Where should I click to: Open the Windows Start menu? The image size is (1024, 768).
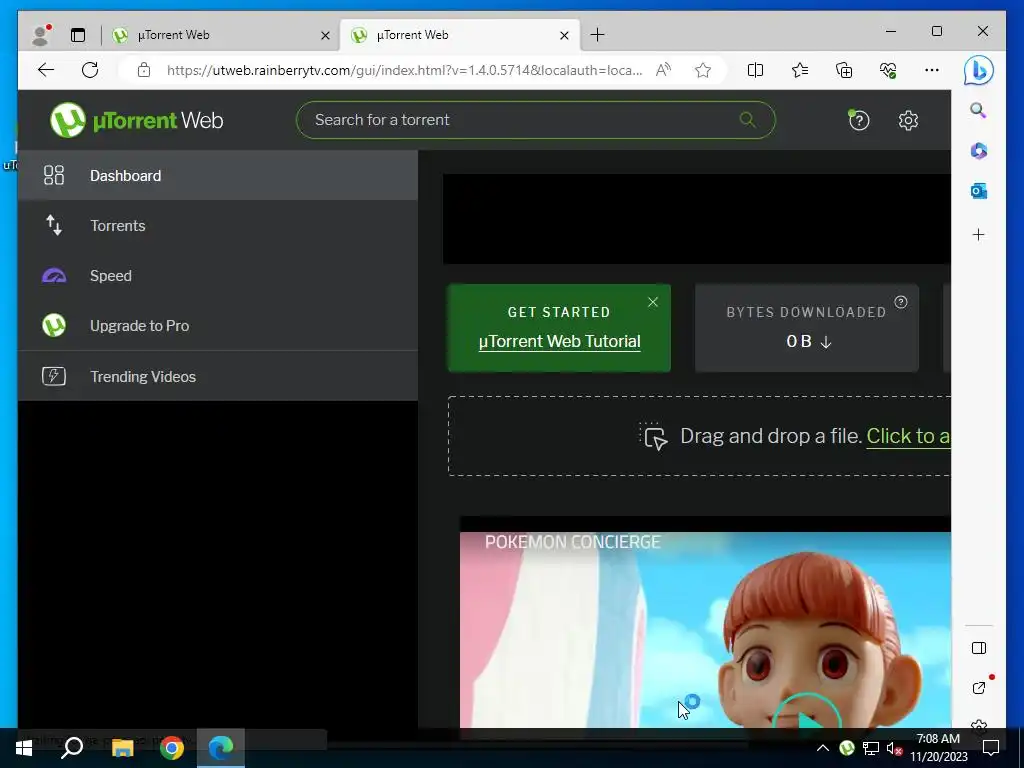pyautogui.click(x=24, y=748)
